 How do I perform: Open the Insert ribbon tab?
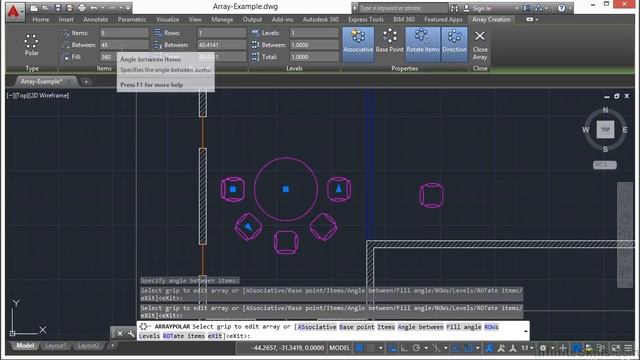(66, 19)
